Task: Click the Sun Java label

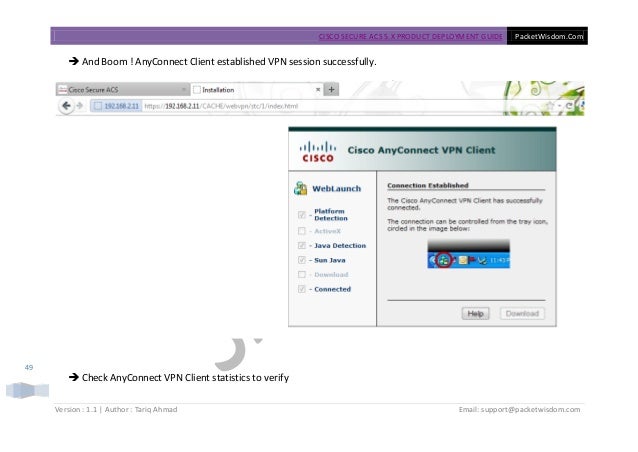Action: 330,260
